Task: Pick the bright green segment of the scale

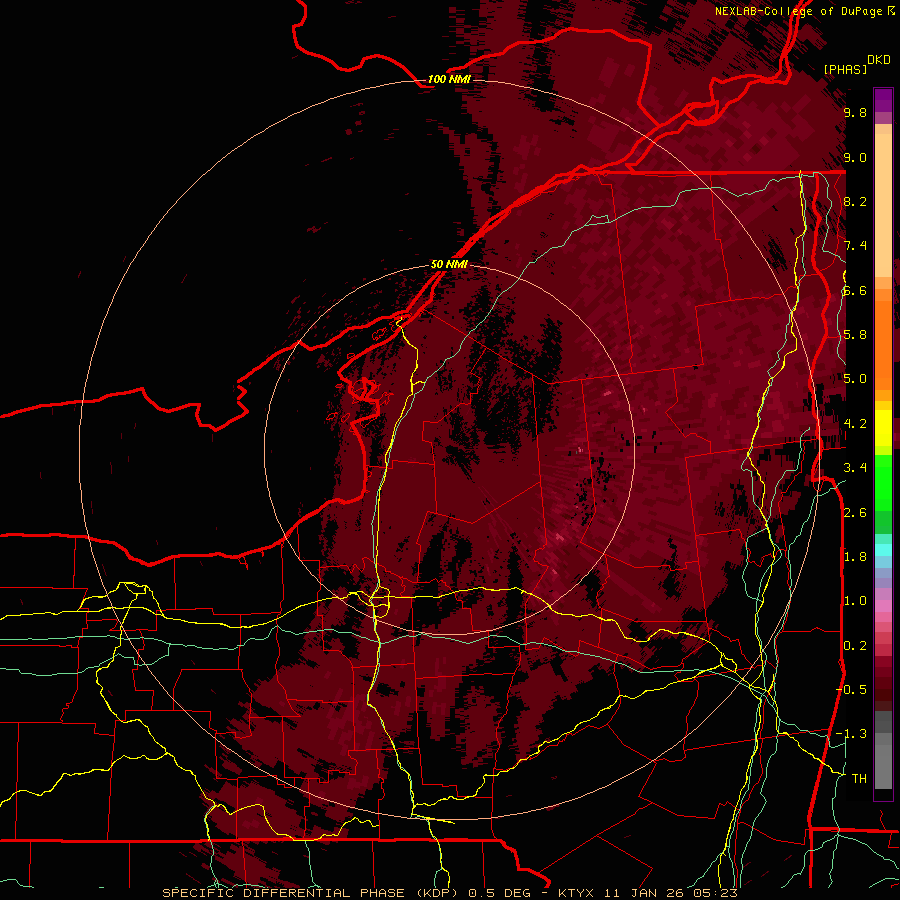Action: coord(883,481)
